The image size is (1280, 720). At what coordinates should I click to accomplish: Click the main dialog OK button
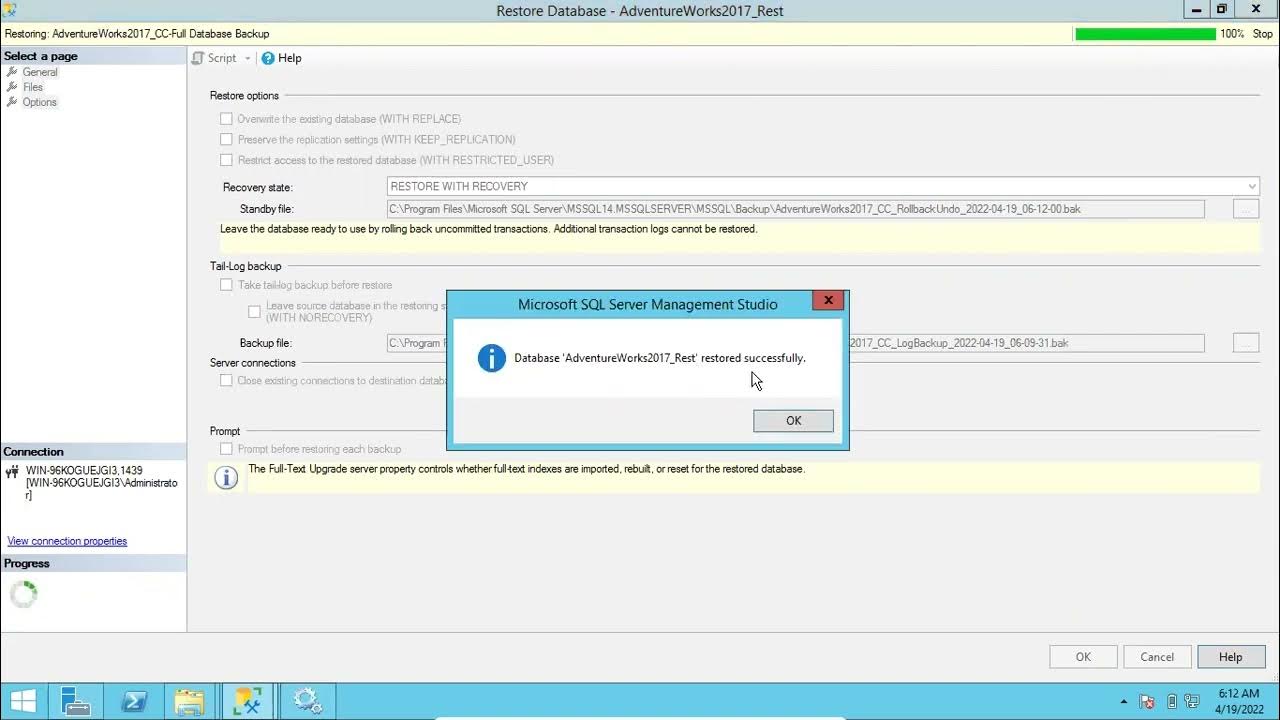[1083, 657]
